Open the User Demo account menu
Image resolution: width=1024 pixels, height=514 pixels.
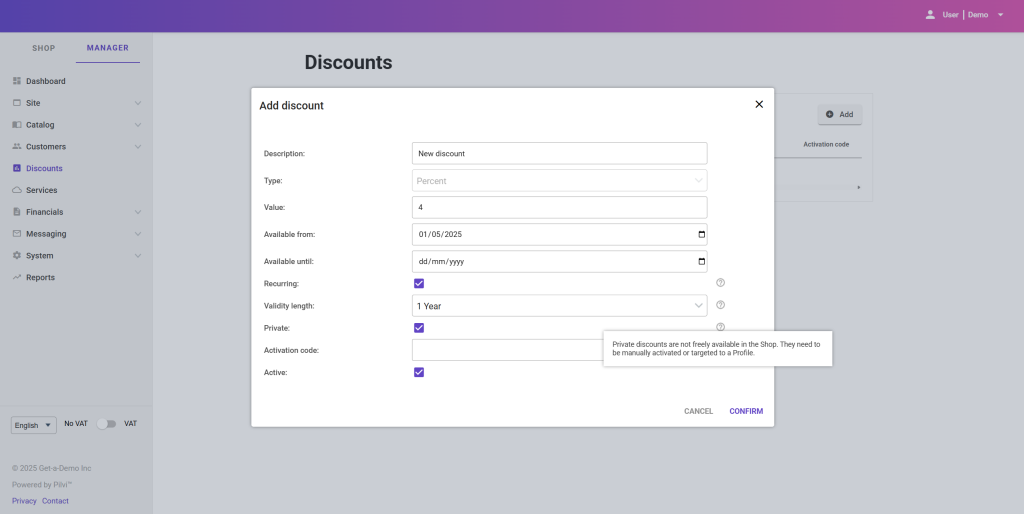click(x=964, y=15)
